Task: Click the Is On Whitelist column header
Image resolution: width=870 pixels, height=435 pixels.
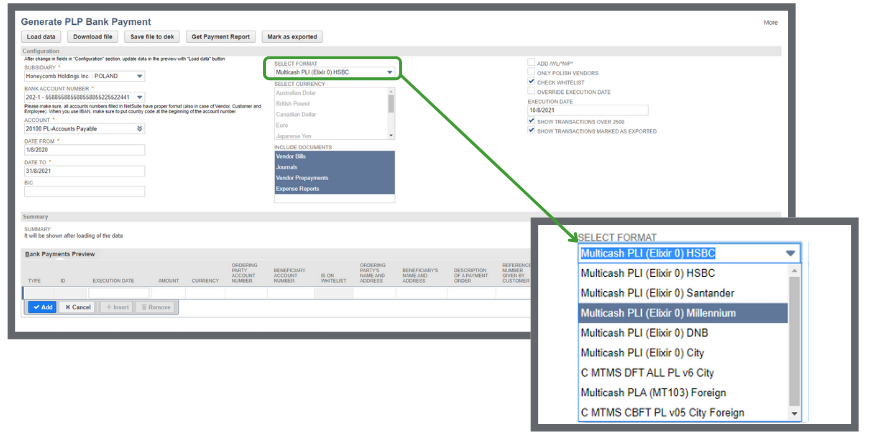Action: coord(333,278)
